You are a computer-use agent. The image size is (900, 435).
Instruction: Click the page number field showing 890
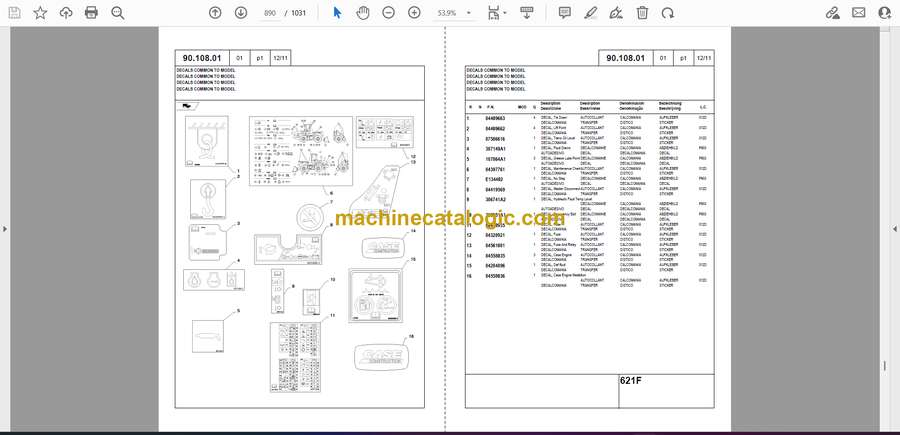click(x=269, y=13)
